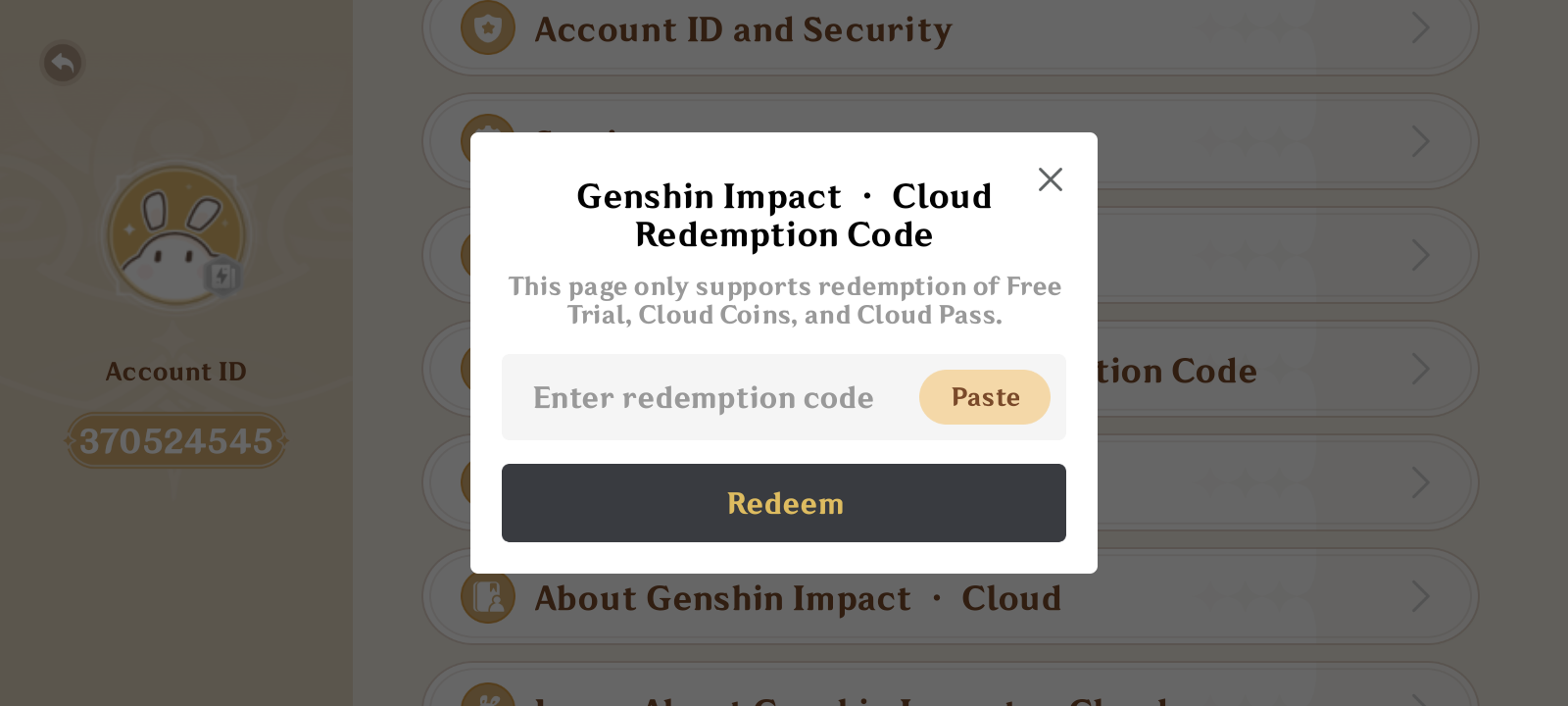This screenshot has width=1568, height=706.
Task: Close the redemption code dialog
Action: tap(1050, 179)
